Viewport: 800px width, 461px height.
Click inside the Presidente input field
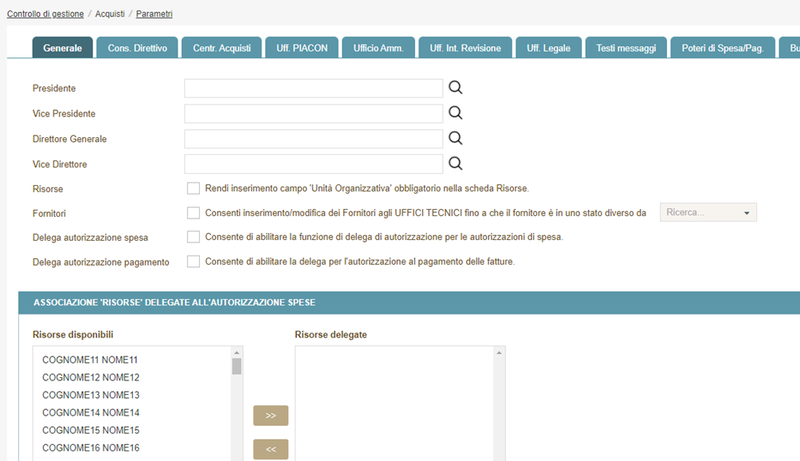(x=313, y=88)
